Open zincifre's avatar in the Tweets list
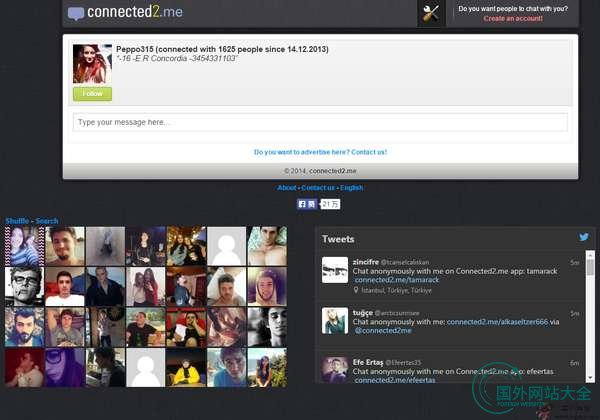The image size is (600, 420). pyautogui.click(x=334, y=269)
